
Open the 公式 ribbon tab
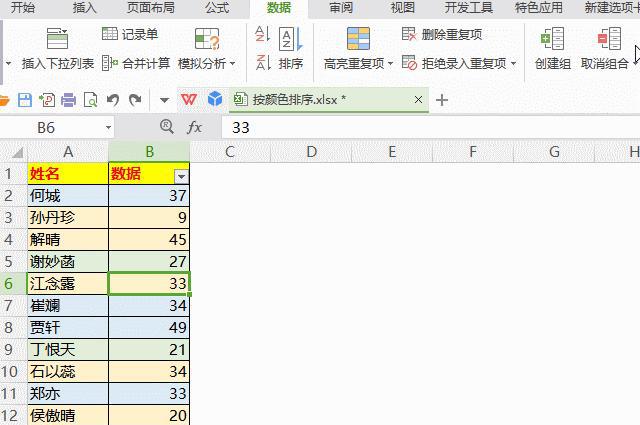click(217, 7)
